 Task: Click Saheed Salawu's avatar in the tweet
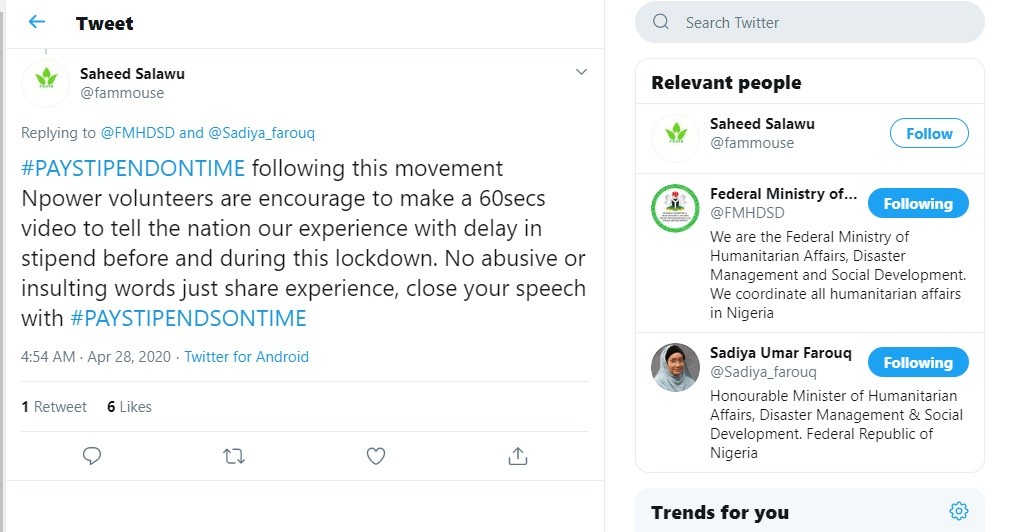click(x=46, y=82)
